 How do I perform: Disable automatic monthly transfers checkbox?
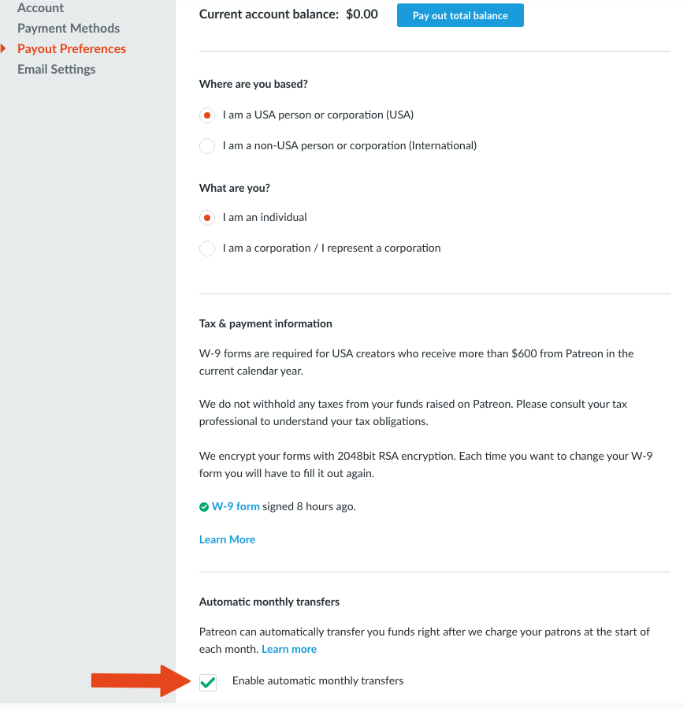coord(208,682)
